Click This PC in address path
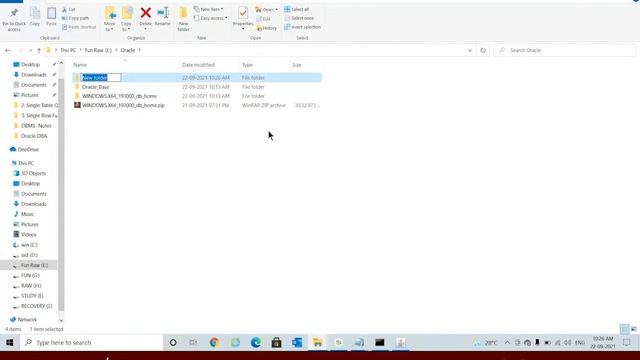The height and width of the screenshot is (360, 640). (68, 50)
